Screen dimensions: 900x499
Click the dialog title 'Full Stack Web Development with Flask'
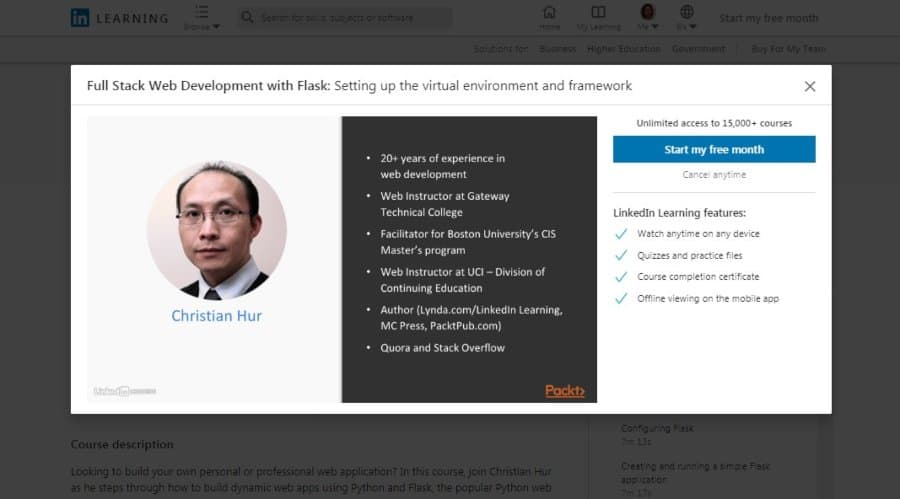[x=208, y=86]
